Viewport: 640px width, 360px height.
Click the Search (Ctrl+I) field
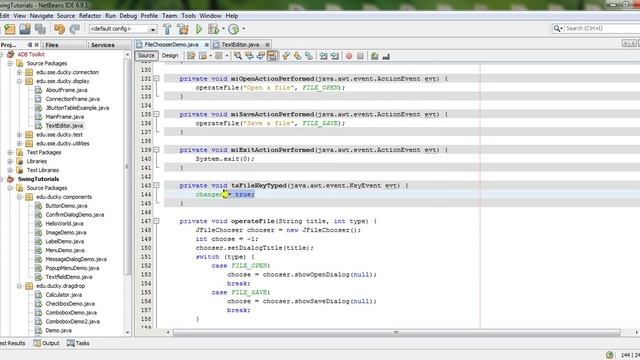coord(600,28)
